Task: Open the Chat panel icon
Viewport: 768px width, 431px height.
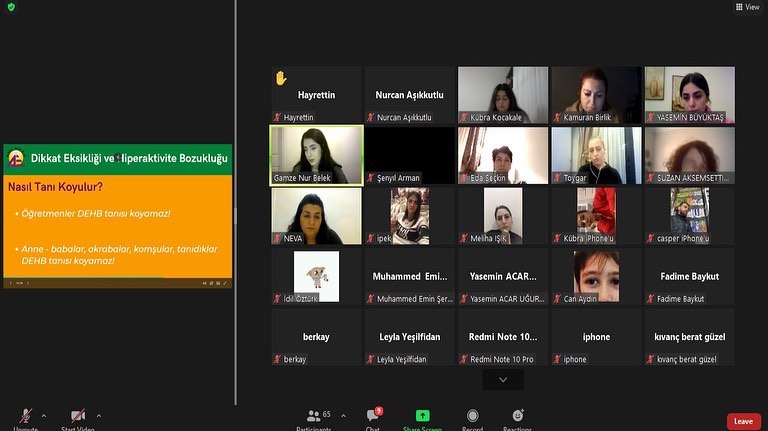Action: click(x=373, y=416)
